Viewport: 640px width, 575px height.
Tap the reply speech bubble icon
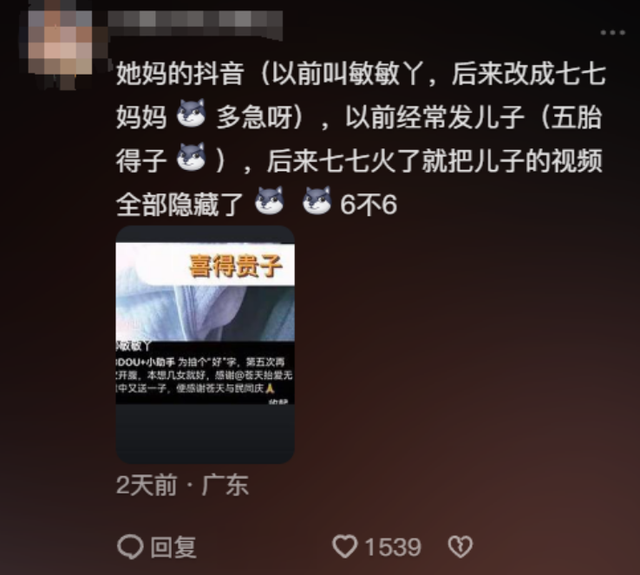pos(130,546)
